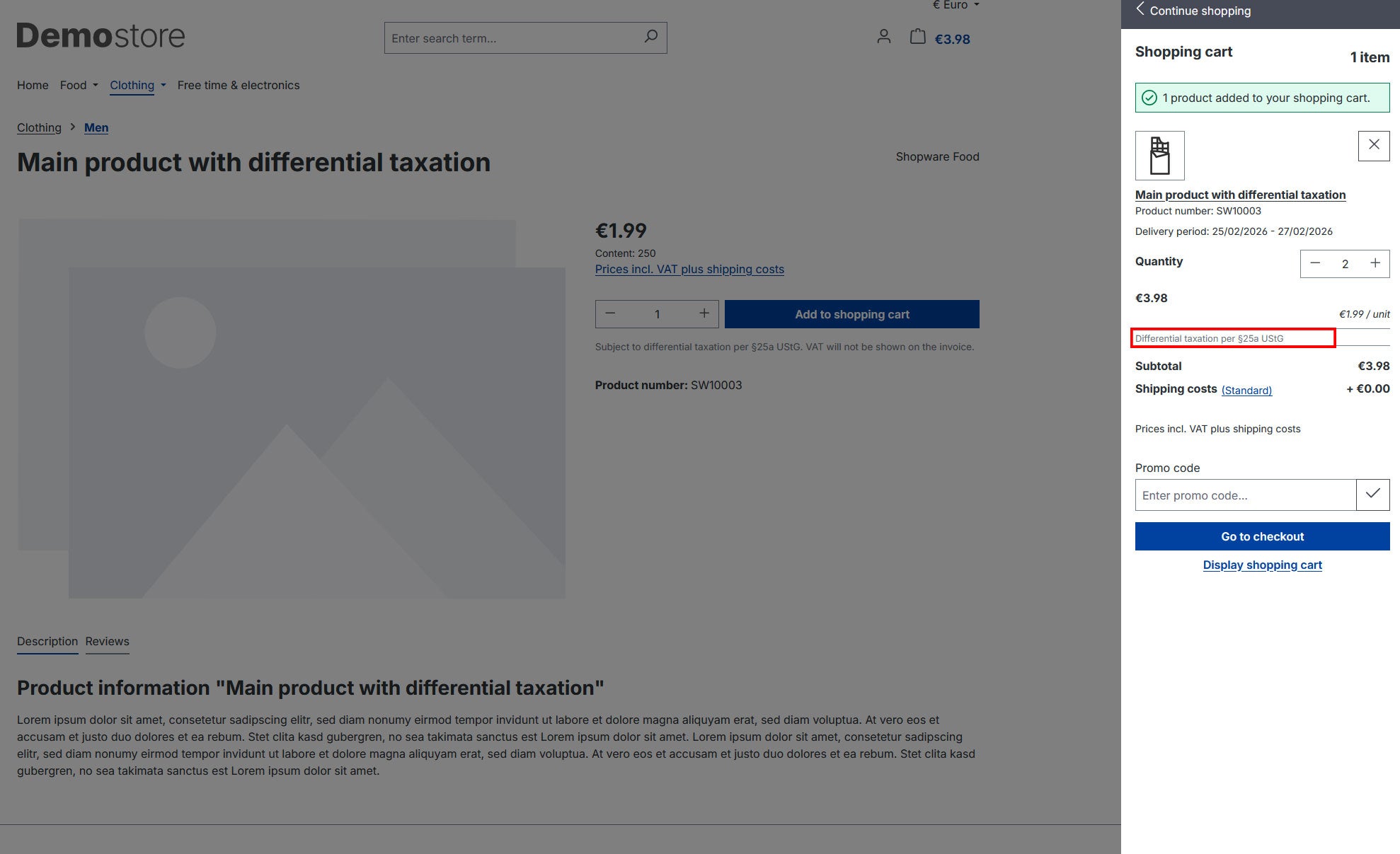Click the Go to checkout button
Image resolution: width=1400 pixels, height=854 pixels.
pyautogui.click(x=1262, y=536)
